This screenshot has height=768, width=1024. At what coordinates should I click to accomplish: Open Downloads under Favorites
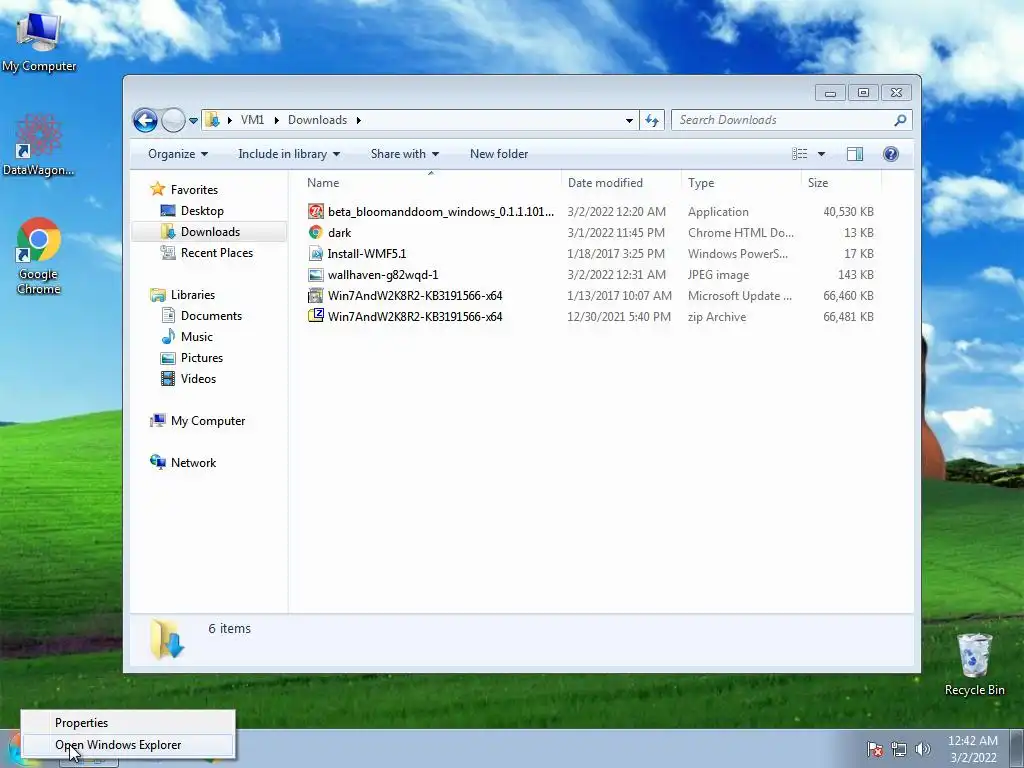pyautogui.click(x=210, y=232)
